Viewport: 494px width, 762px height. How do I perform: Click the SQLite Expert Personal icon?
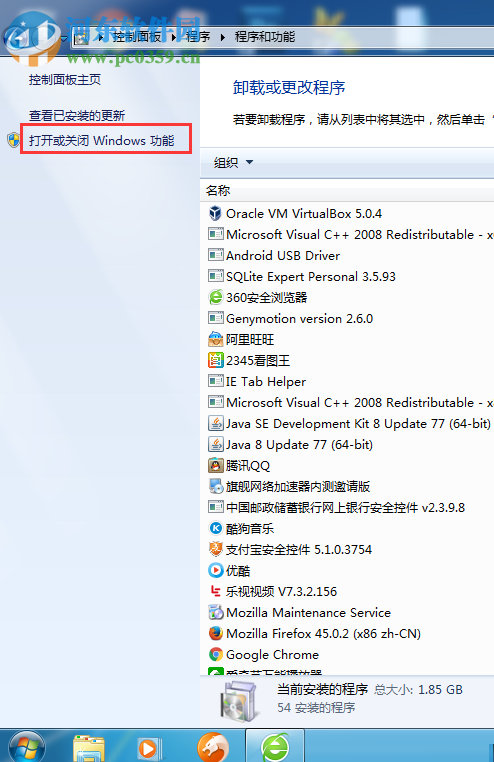[x=215, y=276]
